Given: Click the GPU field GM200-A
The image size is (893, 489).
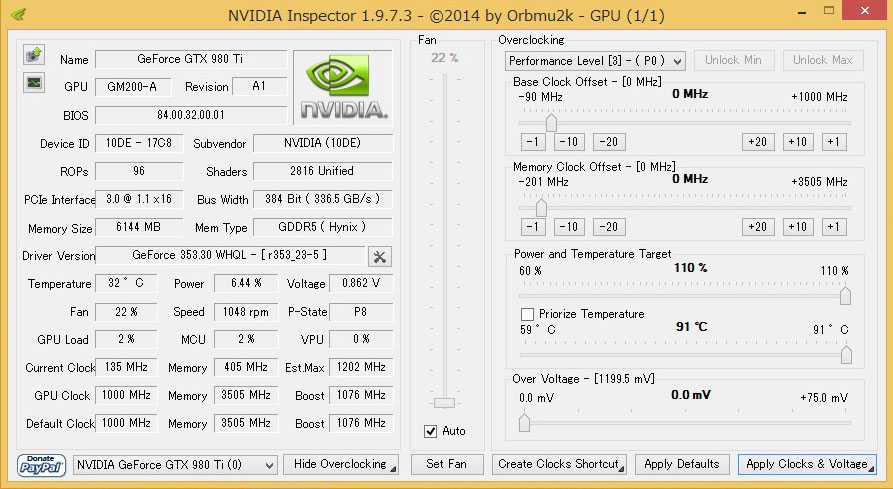Looking at the screenshot, I should coord(133,87).
